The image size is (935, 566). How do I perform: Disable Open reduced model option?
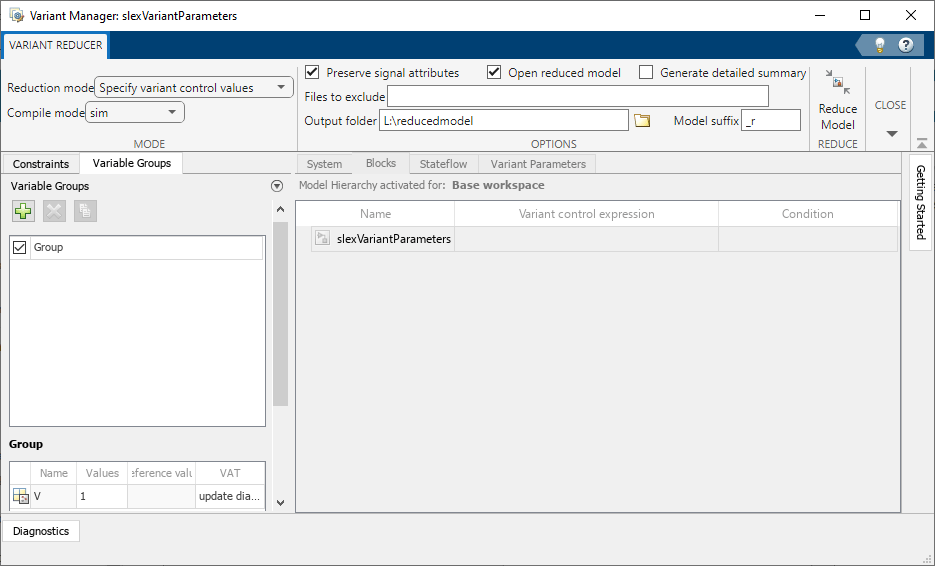(x=494, y=73)
